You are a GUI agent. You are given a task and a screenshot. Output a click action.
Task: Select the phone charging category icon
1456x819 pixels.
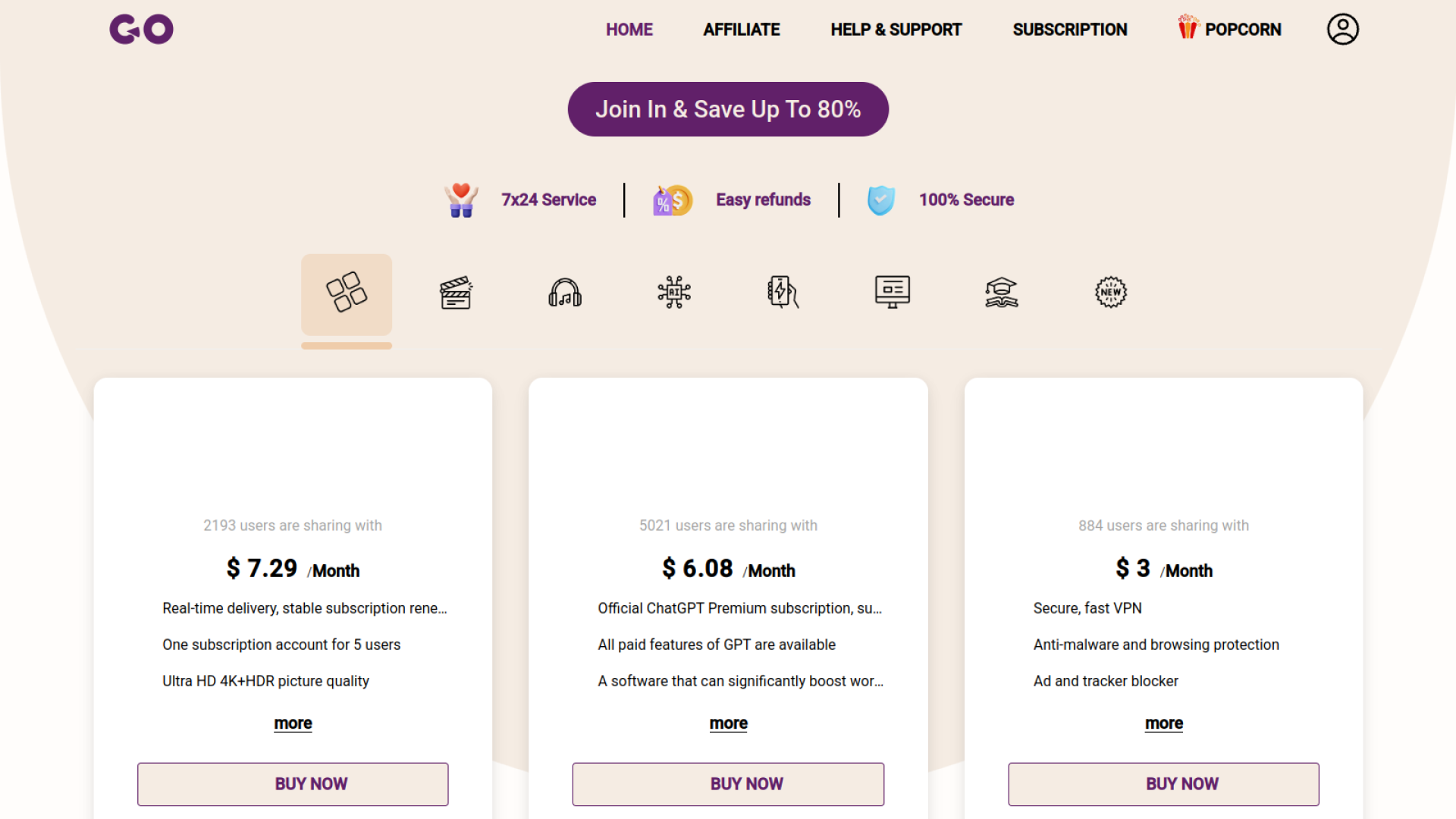tap(783, 293)
